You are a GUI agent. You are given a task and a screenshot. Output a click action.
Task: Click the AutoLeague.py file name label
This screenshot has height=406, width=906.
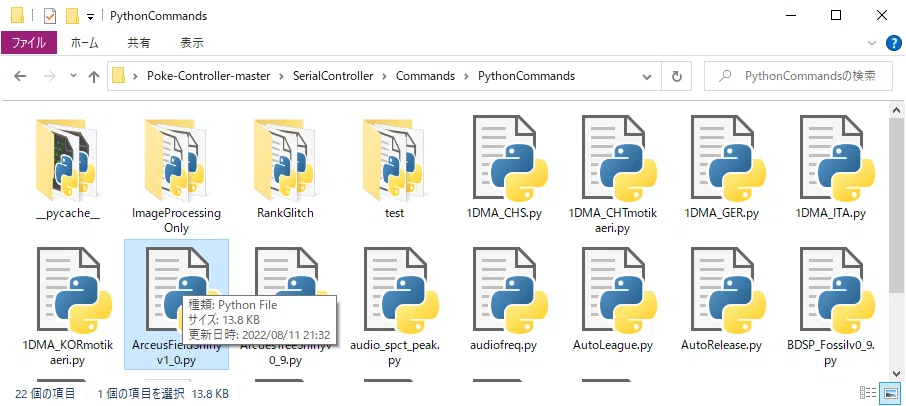[x=613, y=345]
